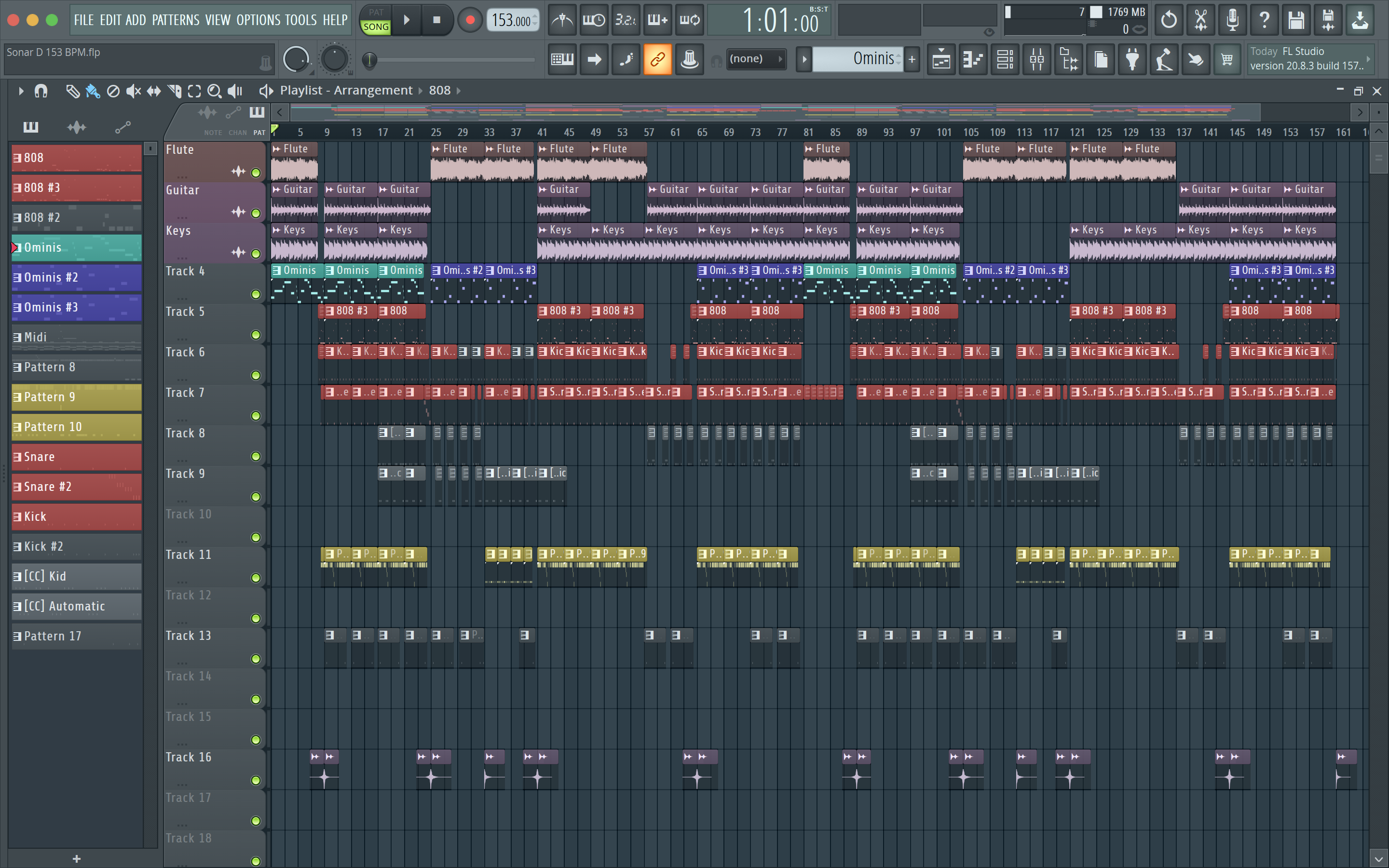Open the ADD menu
The height and width of the screenshot is (868, 1389).
tap(136, 21)
